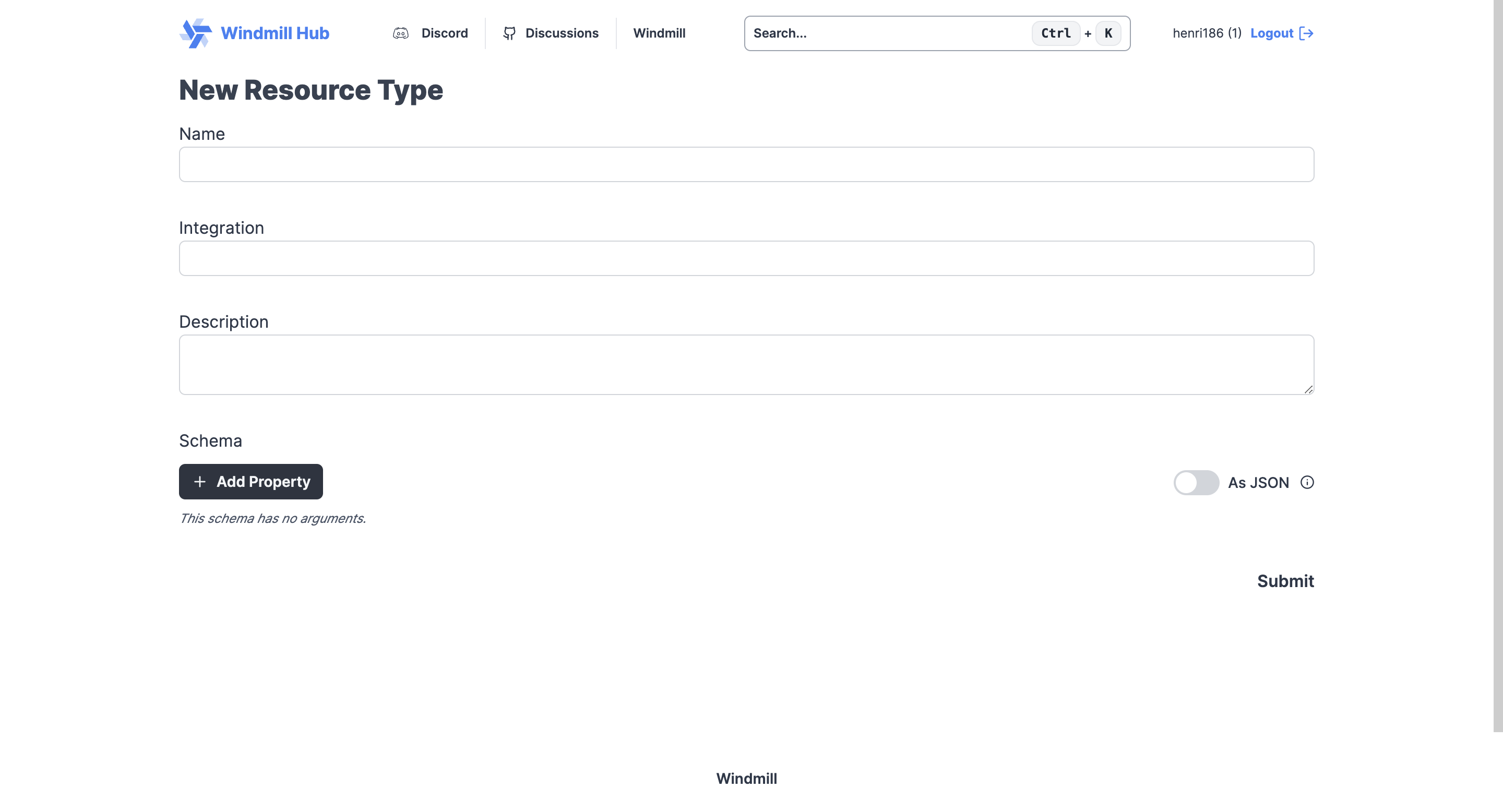The width and height of the screenshot is (1503, 812).
Task: Submit the new resource type
Action: (x=1285, y=581)
